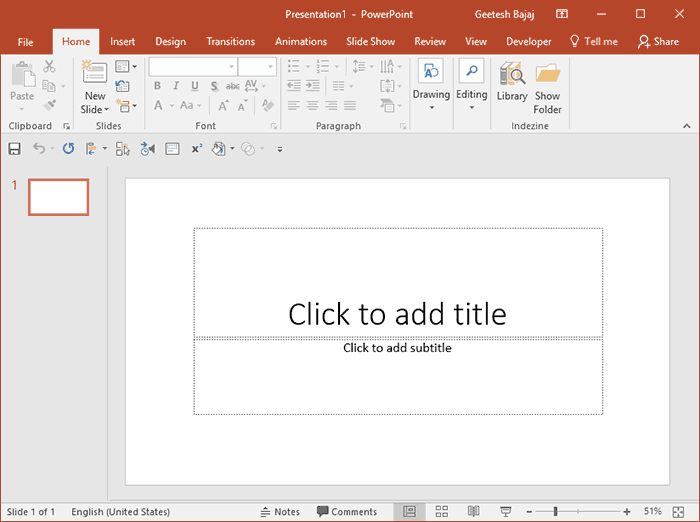Image resolution: width=700 pixels, height=522 pixels.
Task: Click the Tell me search box
Action: (x=594, y=42)
